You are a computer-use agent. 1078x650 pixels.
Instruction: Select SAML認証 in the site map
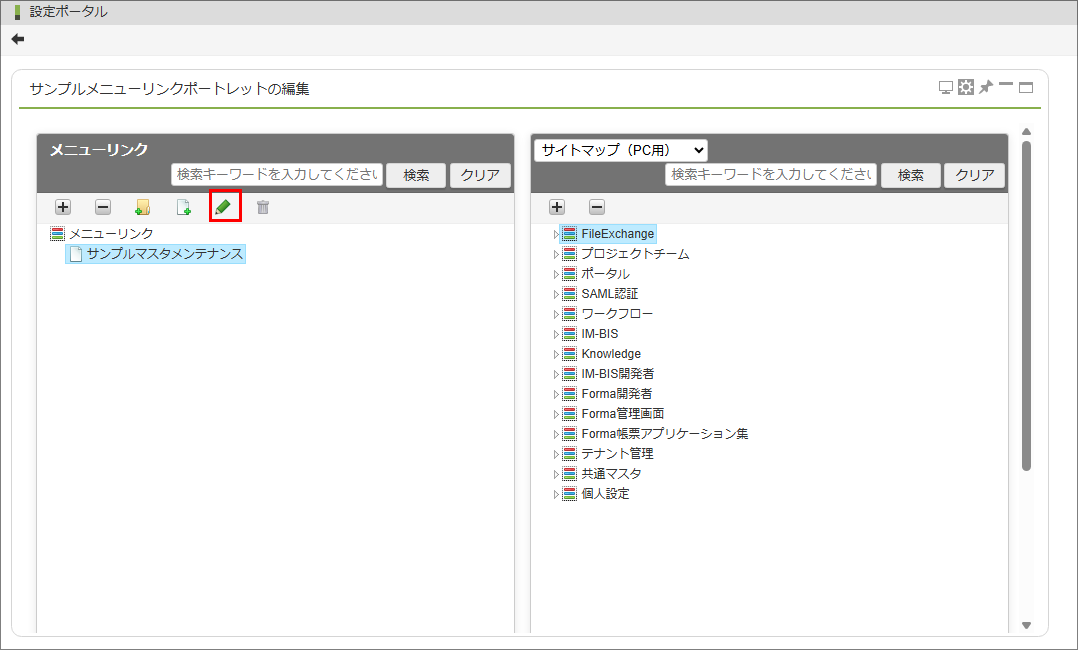click(x=610, y=294)
